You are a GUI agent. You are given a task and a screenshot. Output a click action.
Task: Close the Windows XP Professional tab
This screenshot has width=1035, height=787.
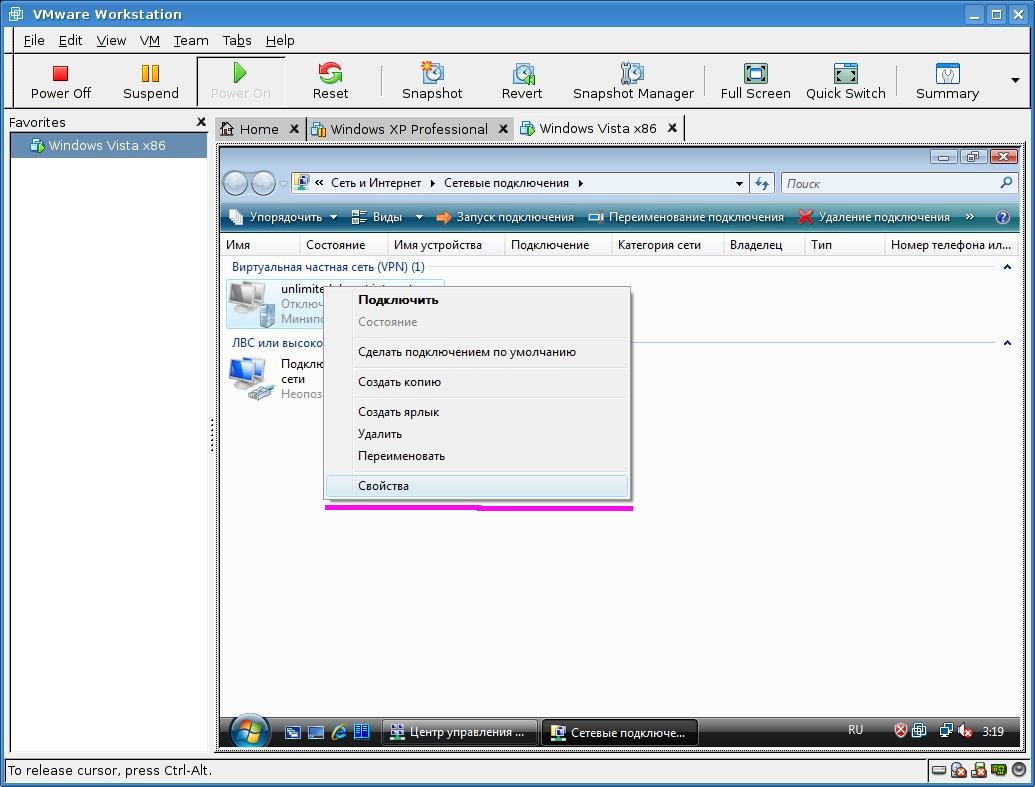click(503, 129)
